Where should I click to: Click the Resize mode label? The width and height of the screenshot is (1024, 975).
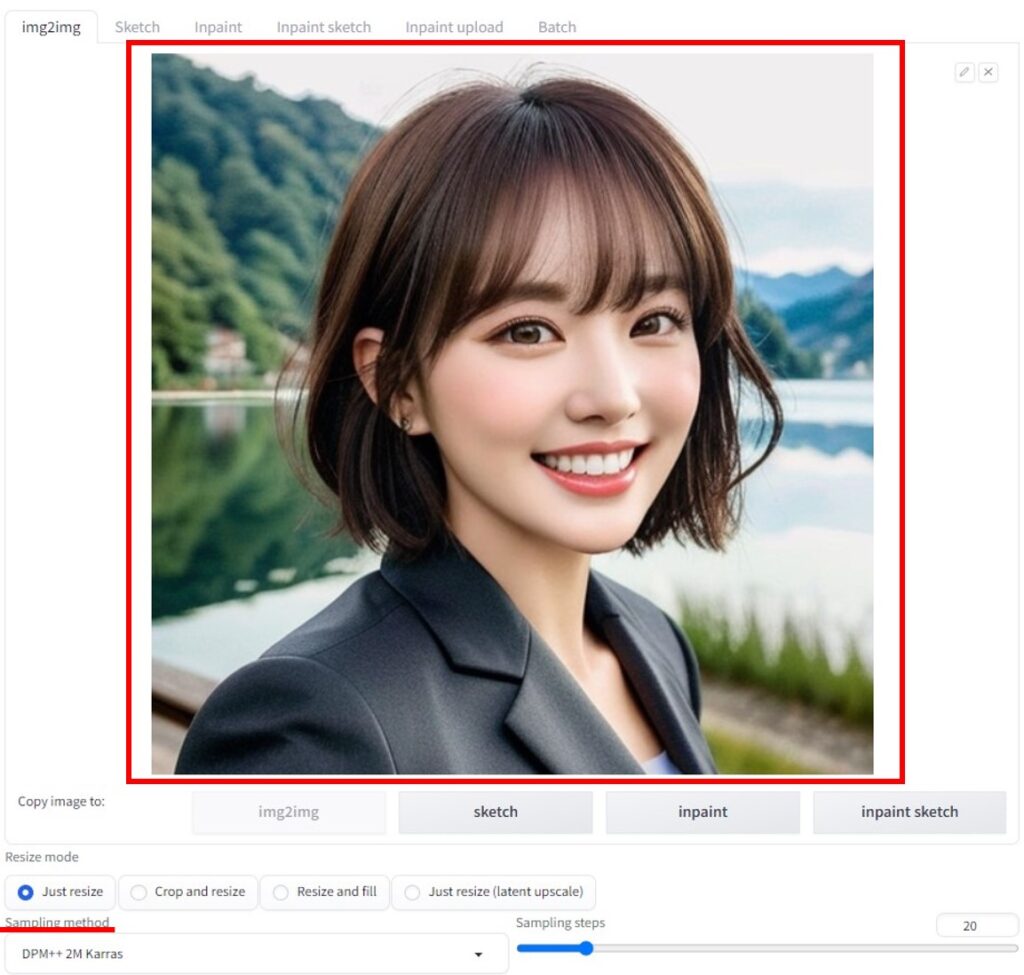click(42, 857)
